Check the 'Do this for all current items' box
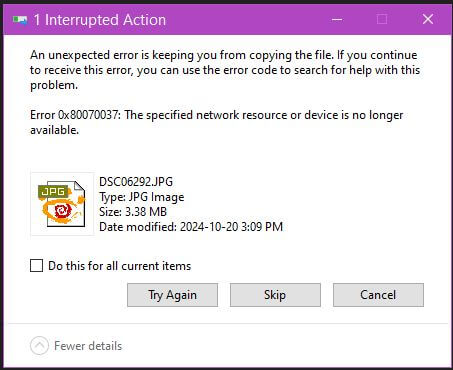This screenshot has width=453, height=370. tap(37, 266)
